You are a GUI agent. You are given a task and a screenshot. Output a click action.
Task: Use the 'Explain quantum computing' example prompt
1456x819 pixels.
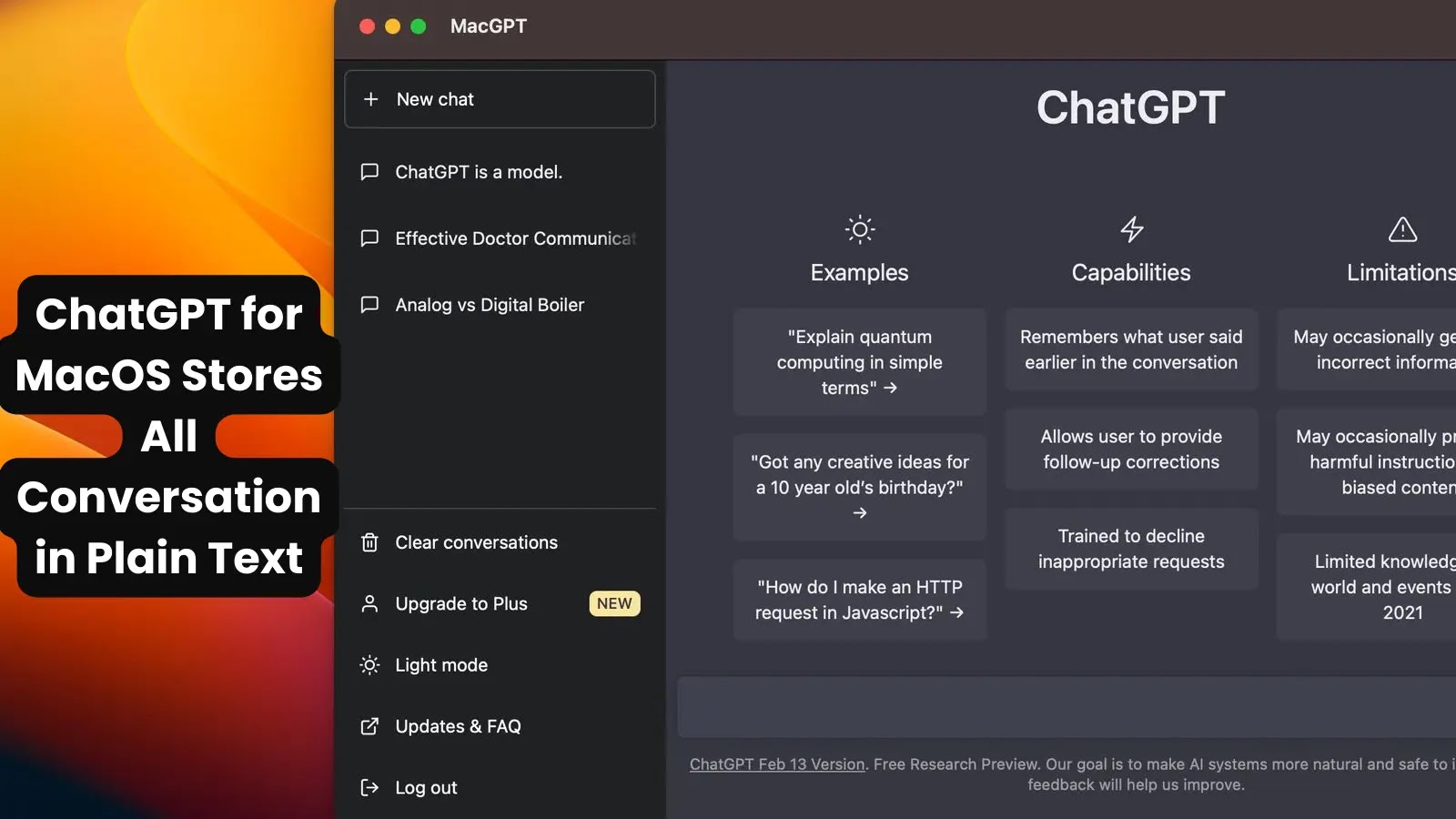point(860,362)
